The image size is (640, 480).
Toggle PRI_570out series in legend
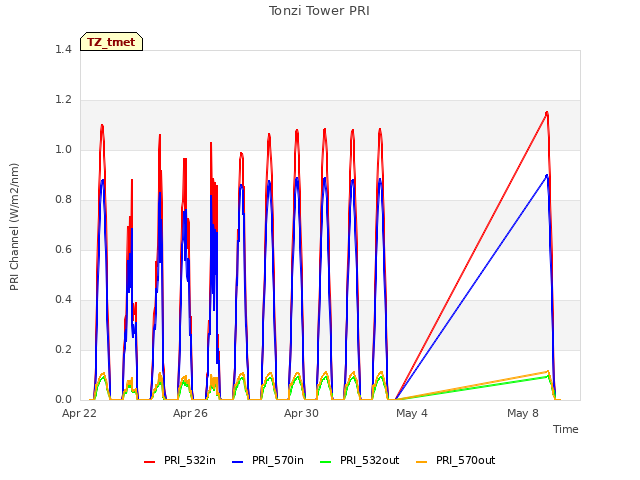coord(456,461)
